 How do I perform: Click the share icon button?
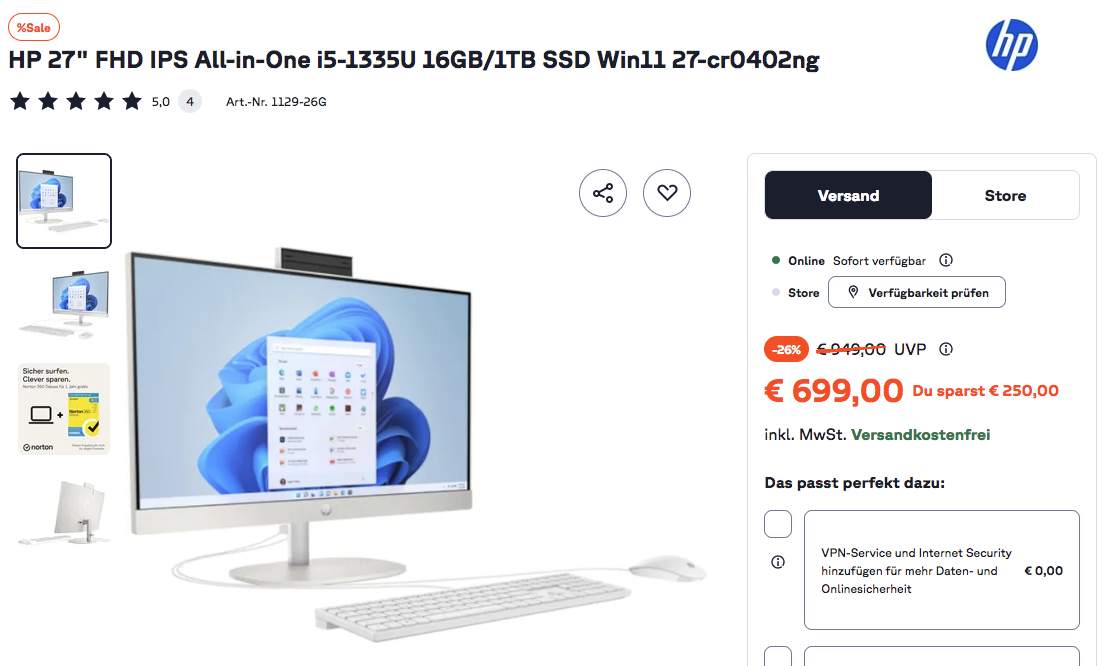tap(603, 193)
